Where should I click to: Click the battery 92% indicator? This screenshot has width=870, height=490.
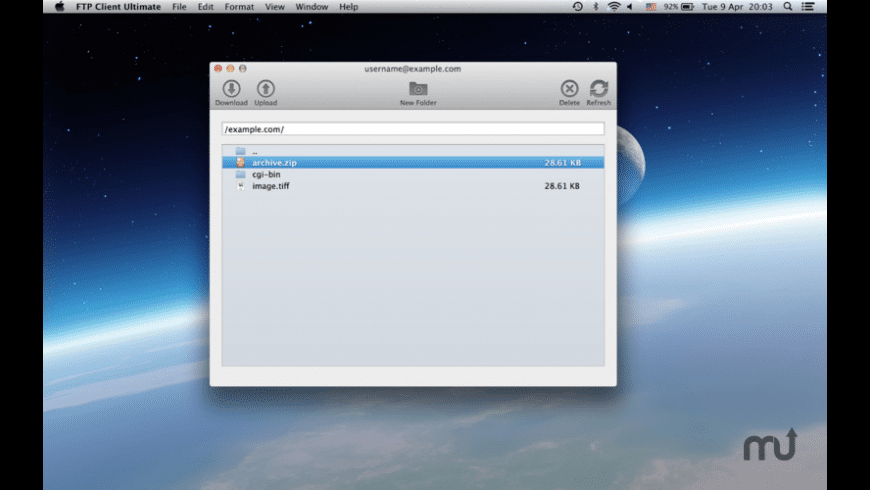pos(679,7)
